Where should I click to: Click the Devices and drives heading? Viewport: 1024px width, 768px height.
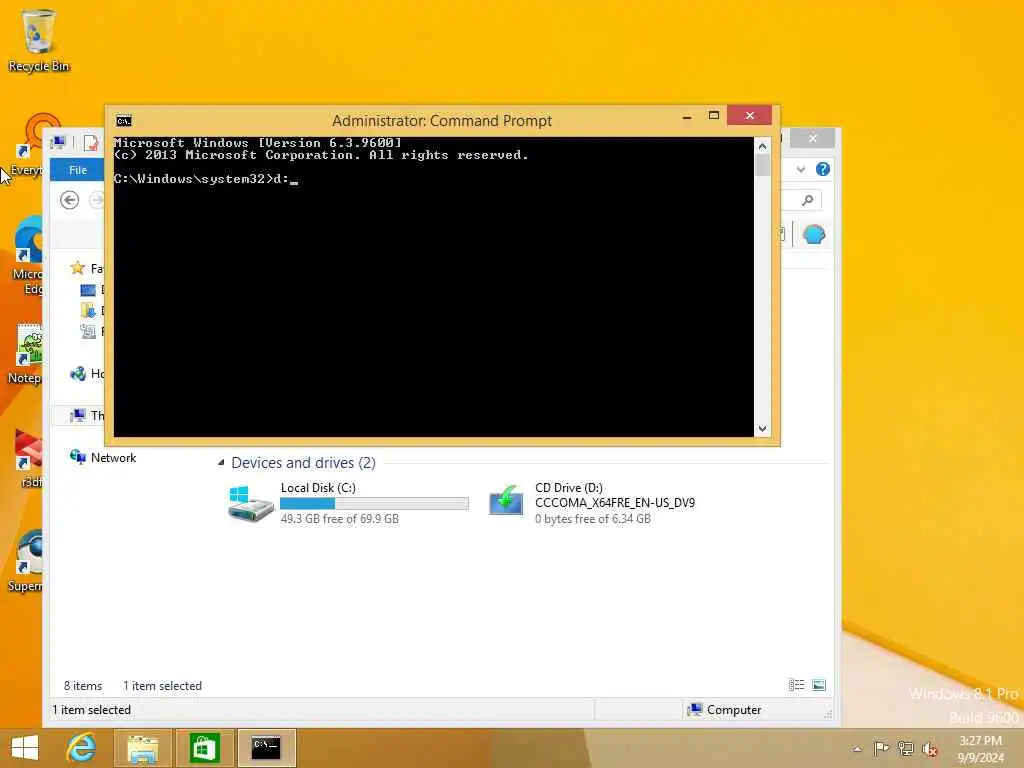point(303,462)
